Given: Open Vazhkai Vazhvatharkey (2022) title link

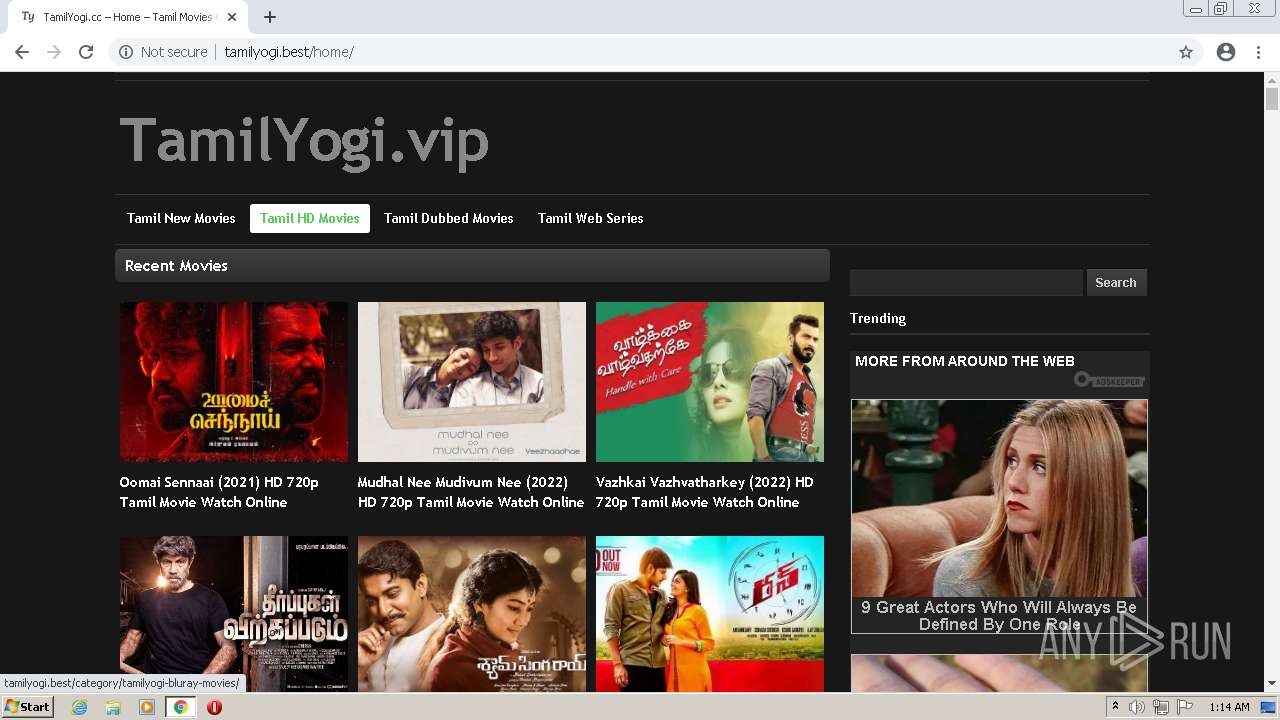Looking at the screenshot, I should [x=705, y=492].
